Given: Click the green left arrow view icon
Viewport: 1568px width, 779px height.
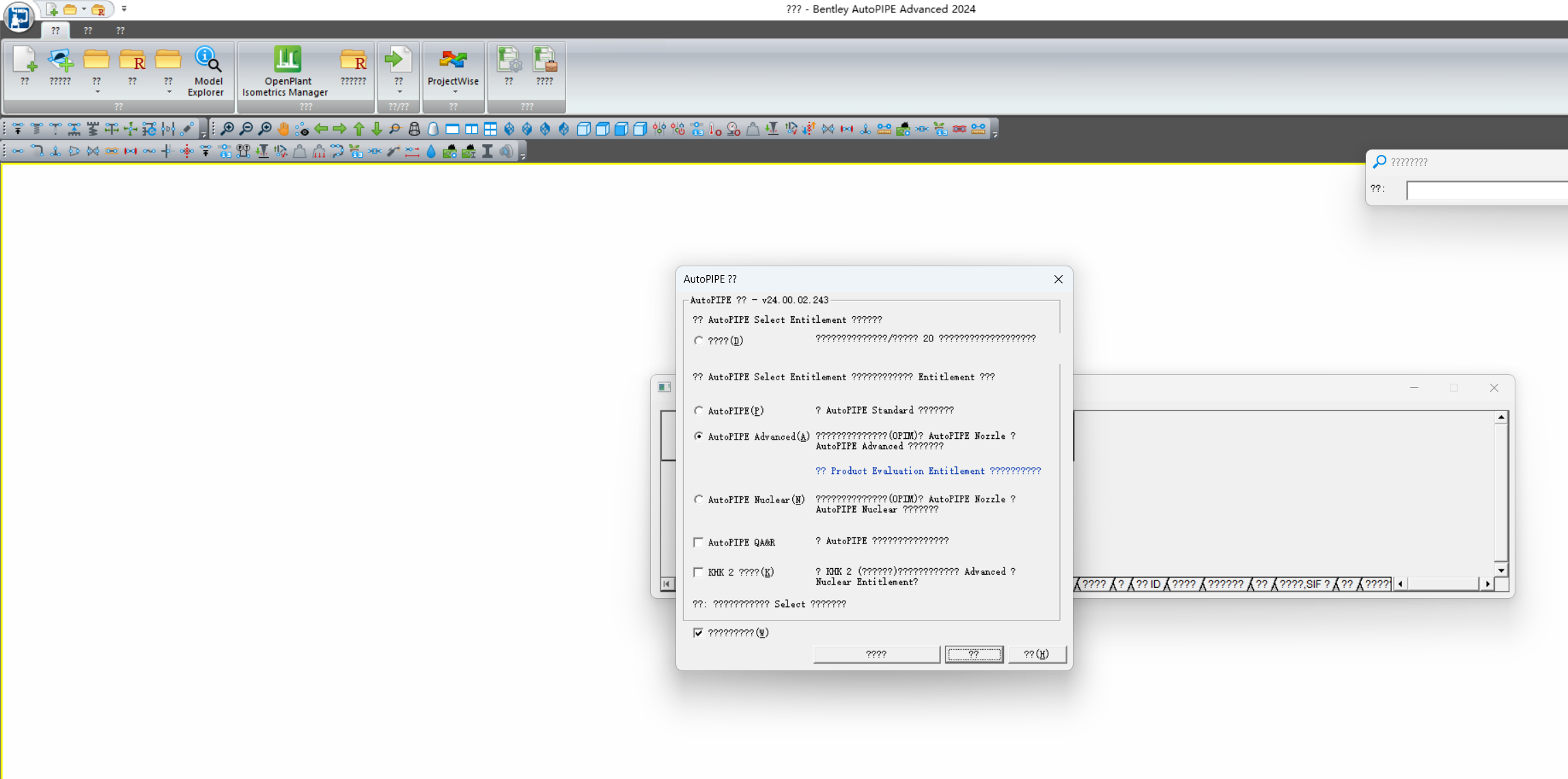Looking at the screenshot, I should 321,129.
